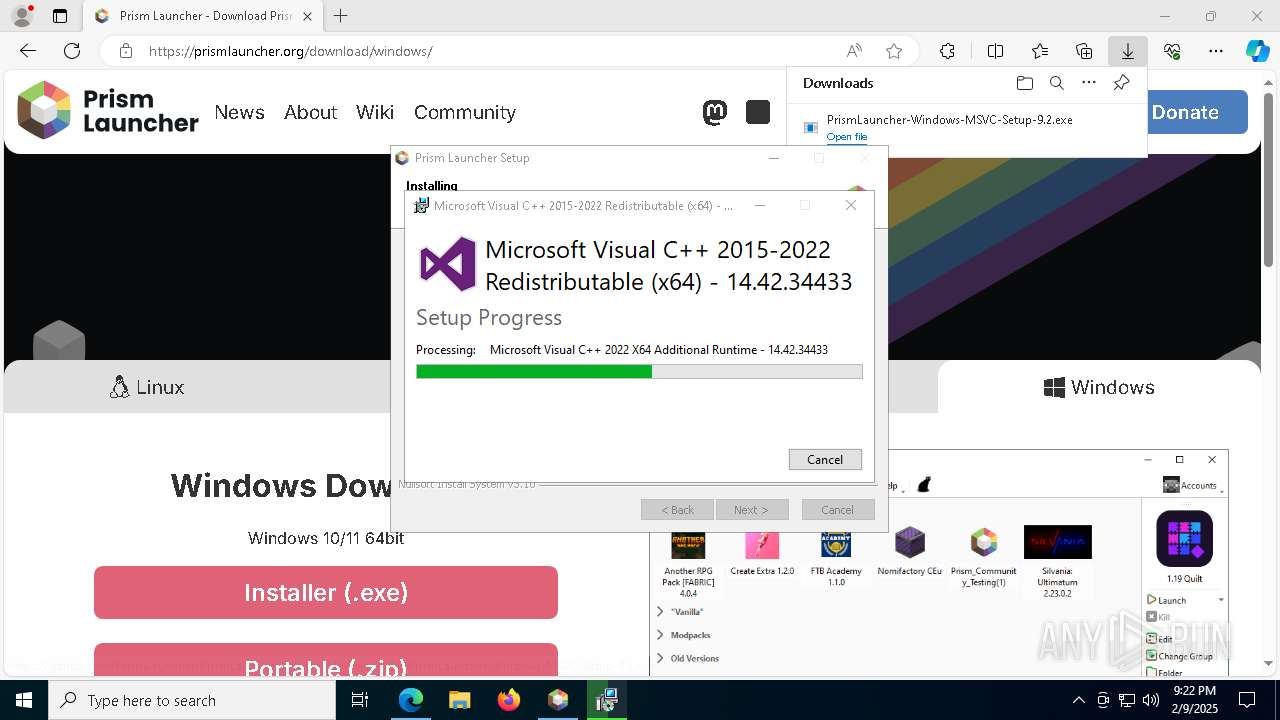Open file PrismLauncher setup from Downloads

point(846,137)
